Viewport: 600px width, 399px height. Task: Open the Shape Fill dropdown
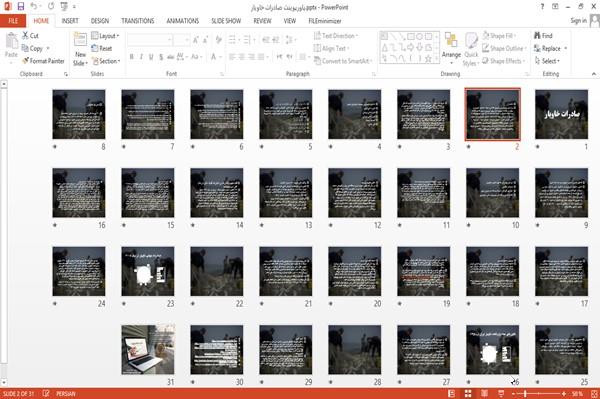499,36
